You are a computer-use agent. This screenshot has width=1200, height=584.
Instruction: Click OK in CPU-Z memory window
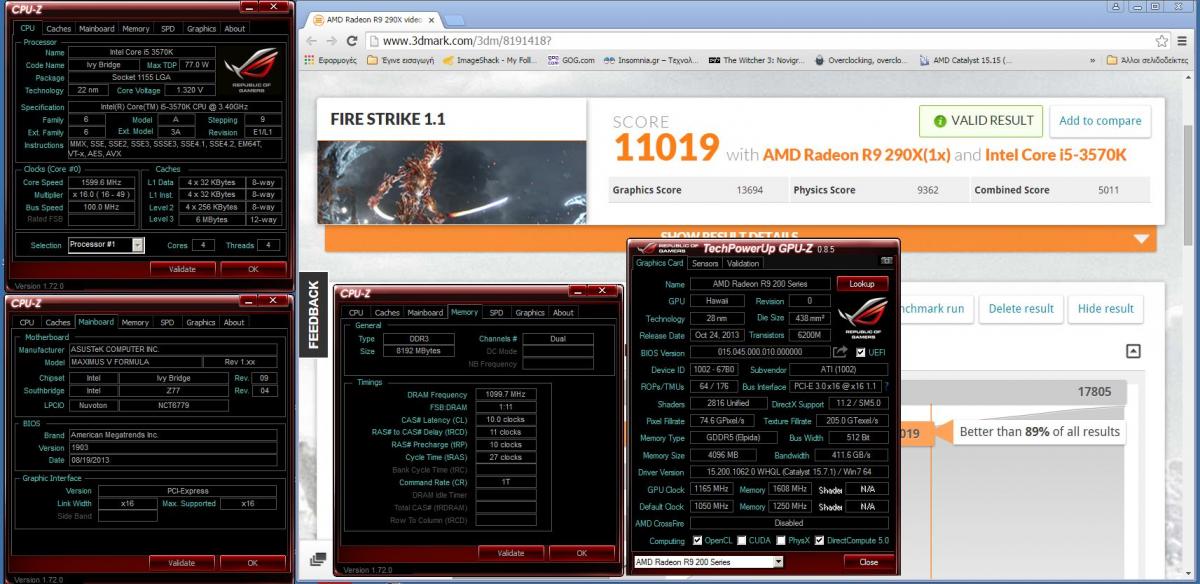pos(582,553)
